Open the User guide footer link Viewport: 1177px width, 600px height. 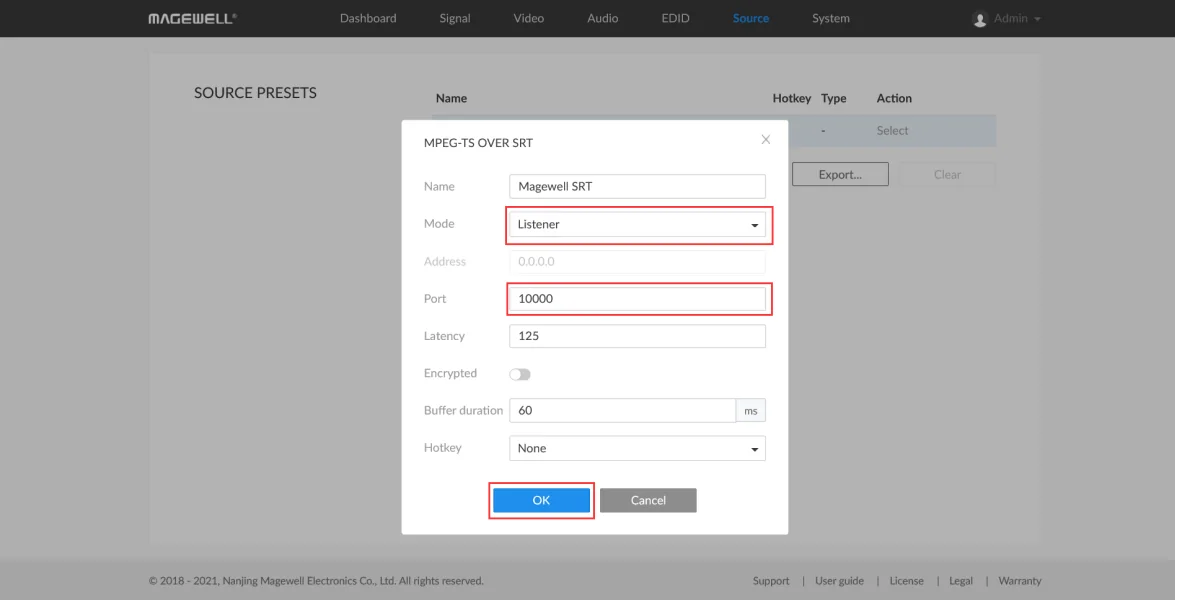(839, 580)
